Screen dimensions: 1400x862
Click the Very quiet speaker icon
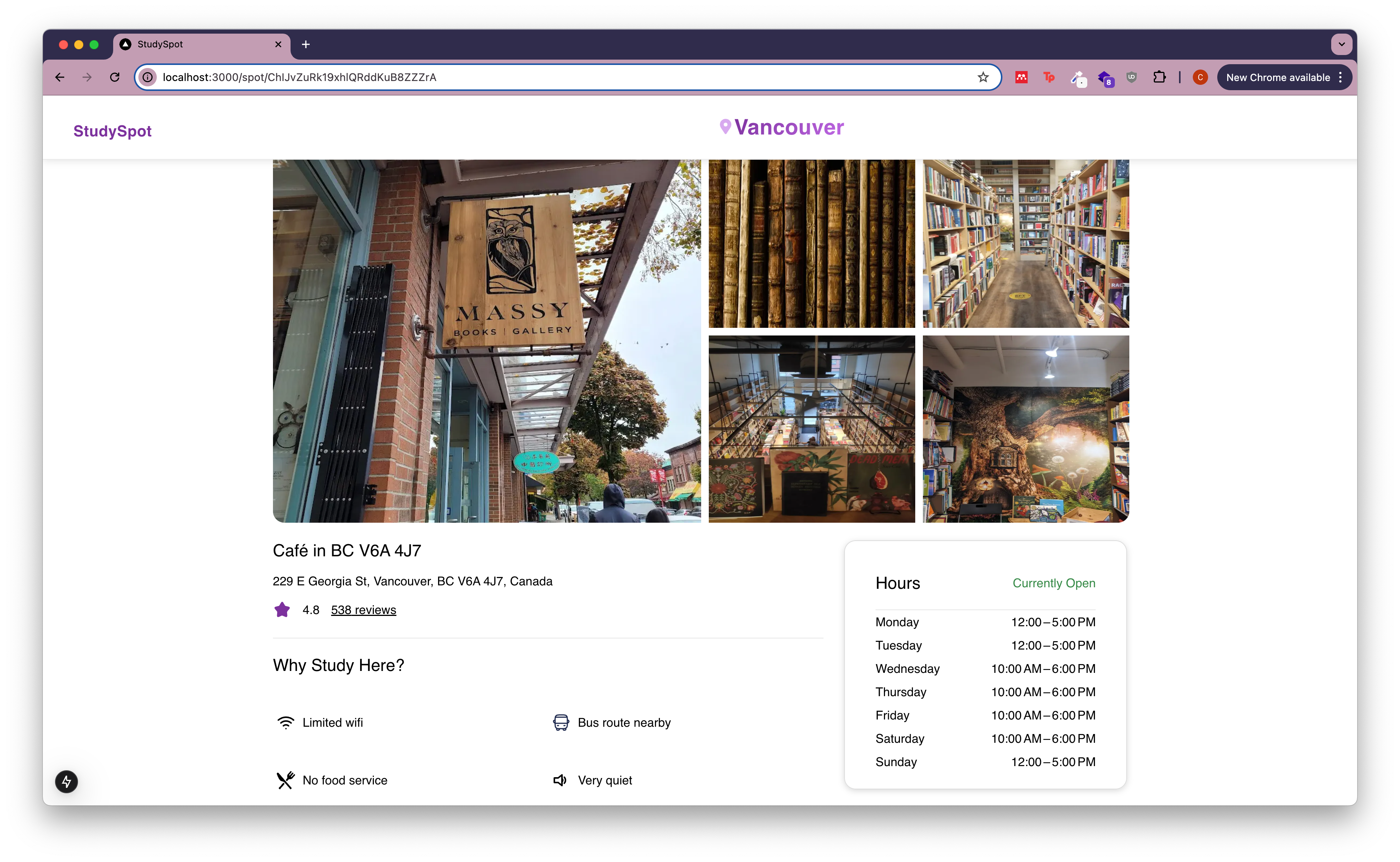tap(560, 780)
